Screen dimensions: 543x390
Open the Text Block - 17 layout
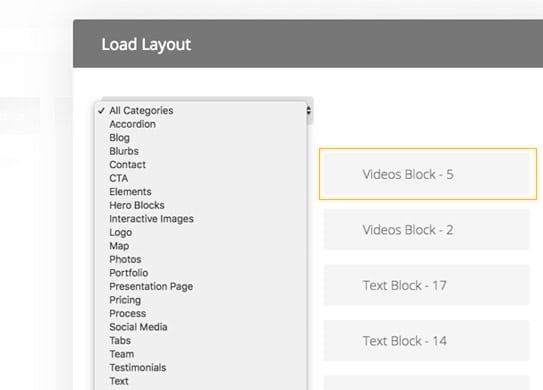[427, 285]
